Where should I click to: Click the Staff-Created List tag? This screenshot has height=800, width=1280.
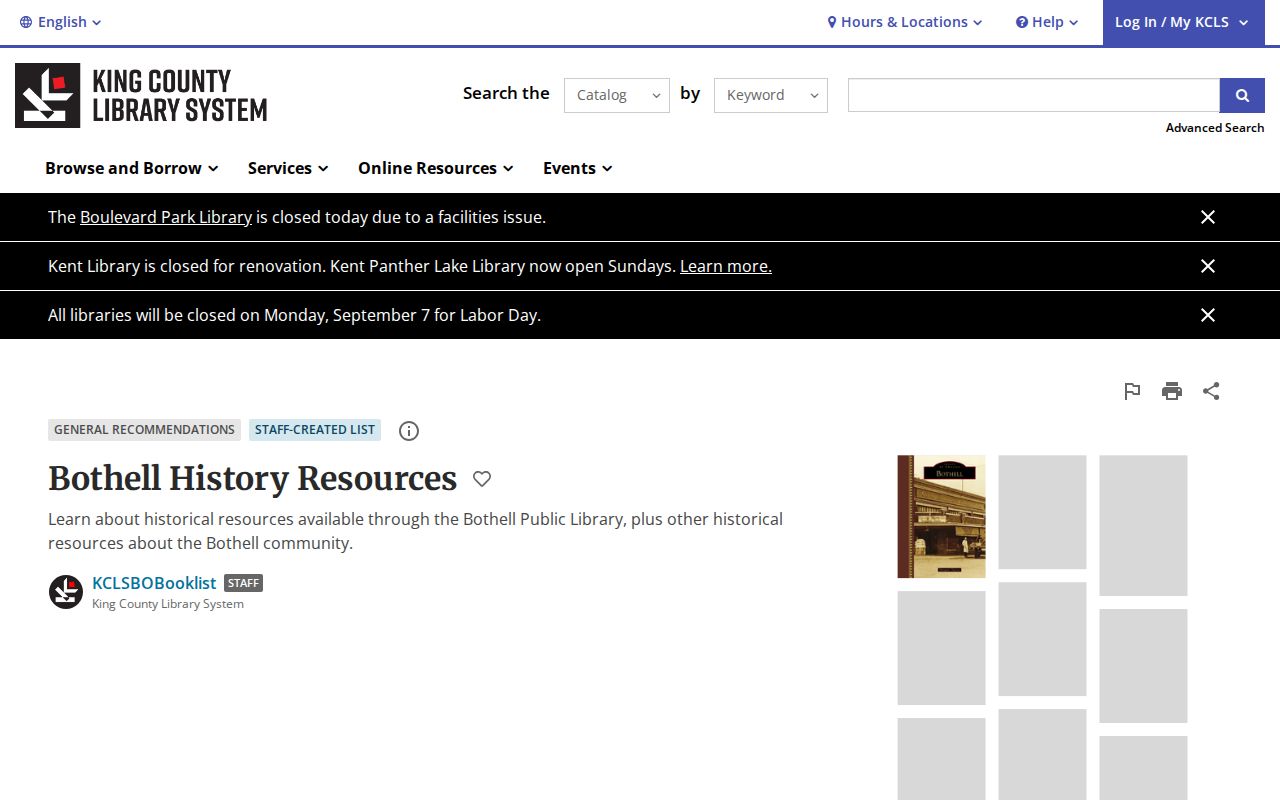coord(315,430)
